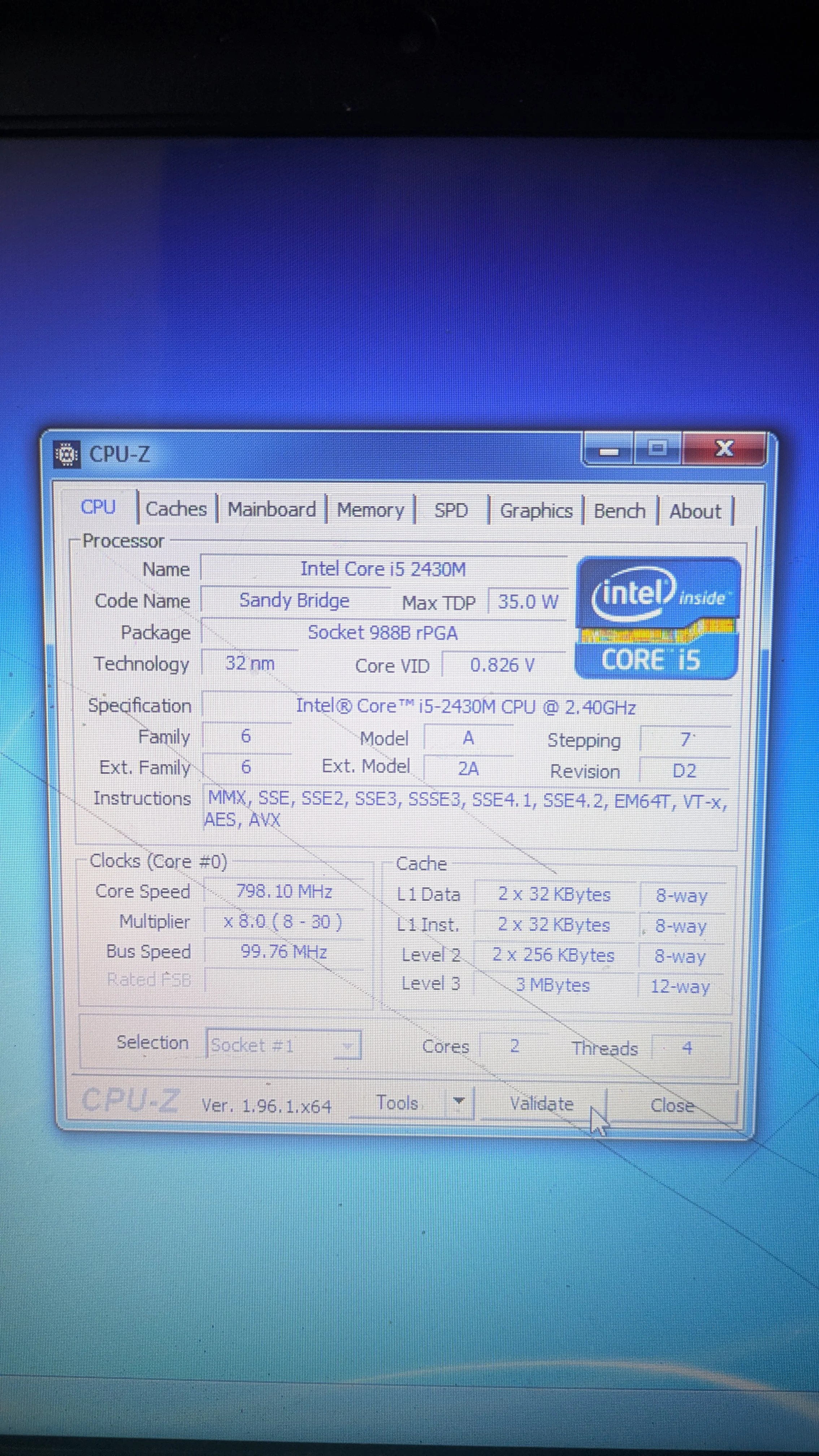Screen dimensions: 819x1456
Task: Click the Intel Core i5 logo badge
Action: 657,618
